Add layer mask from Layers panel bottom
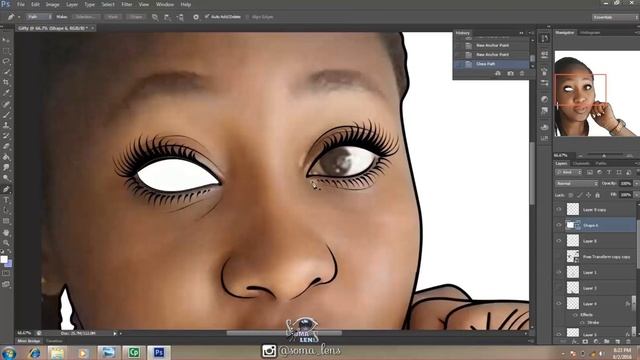Viewport: 640px width, 360px height. click(x=585, y=341)
